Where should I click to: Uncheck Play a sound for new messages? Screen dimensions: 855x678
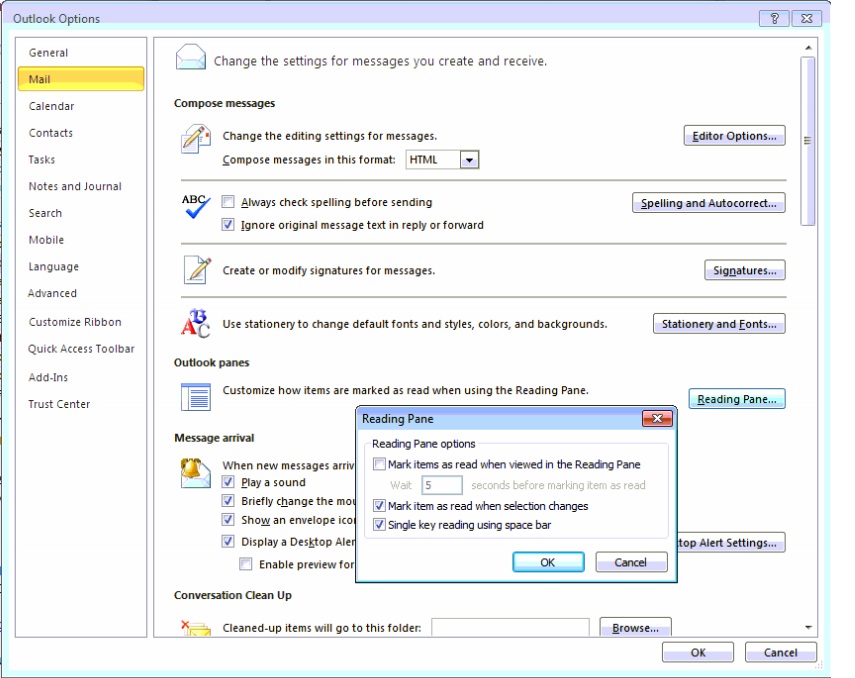pyautogui.click(x=228, y=482)
